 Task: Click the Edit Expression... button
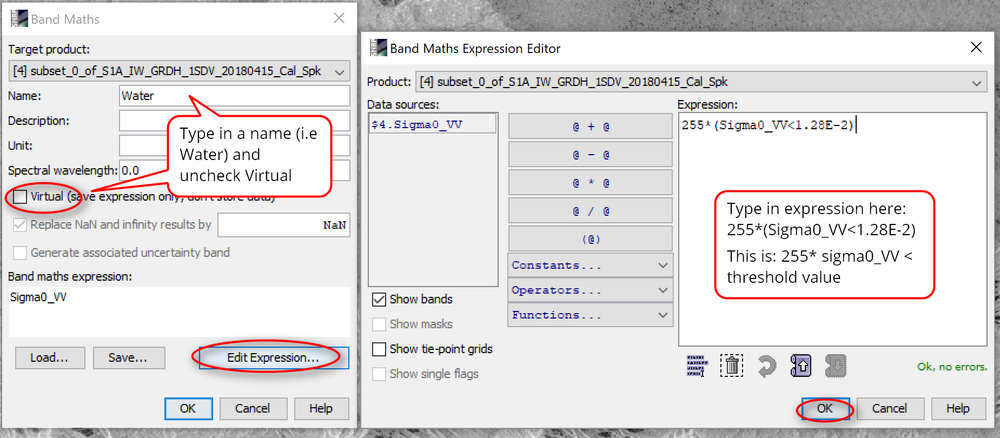pos(273,358)
